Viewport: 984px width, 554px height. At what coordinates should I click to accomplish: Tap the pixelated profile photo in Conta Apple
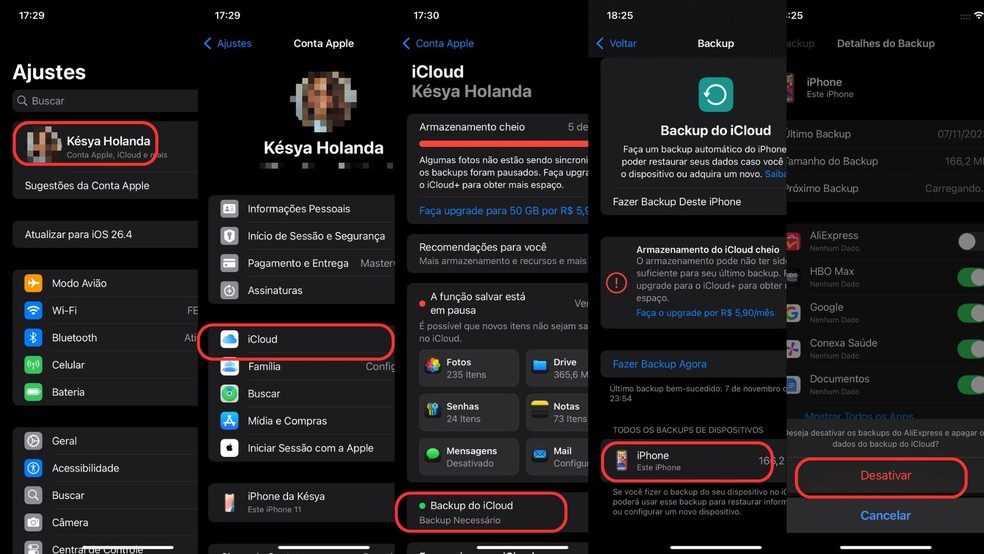tap(323, 101)
